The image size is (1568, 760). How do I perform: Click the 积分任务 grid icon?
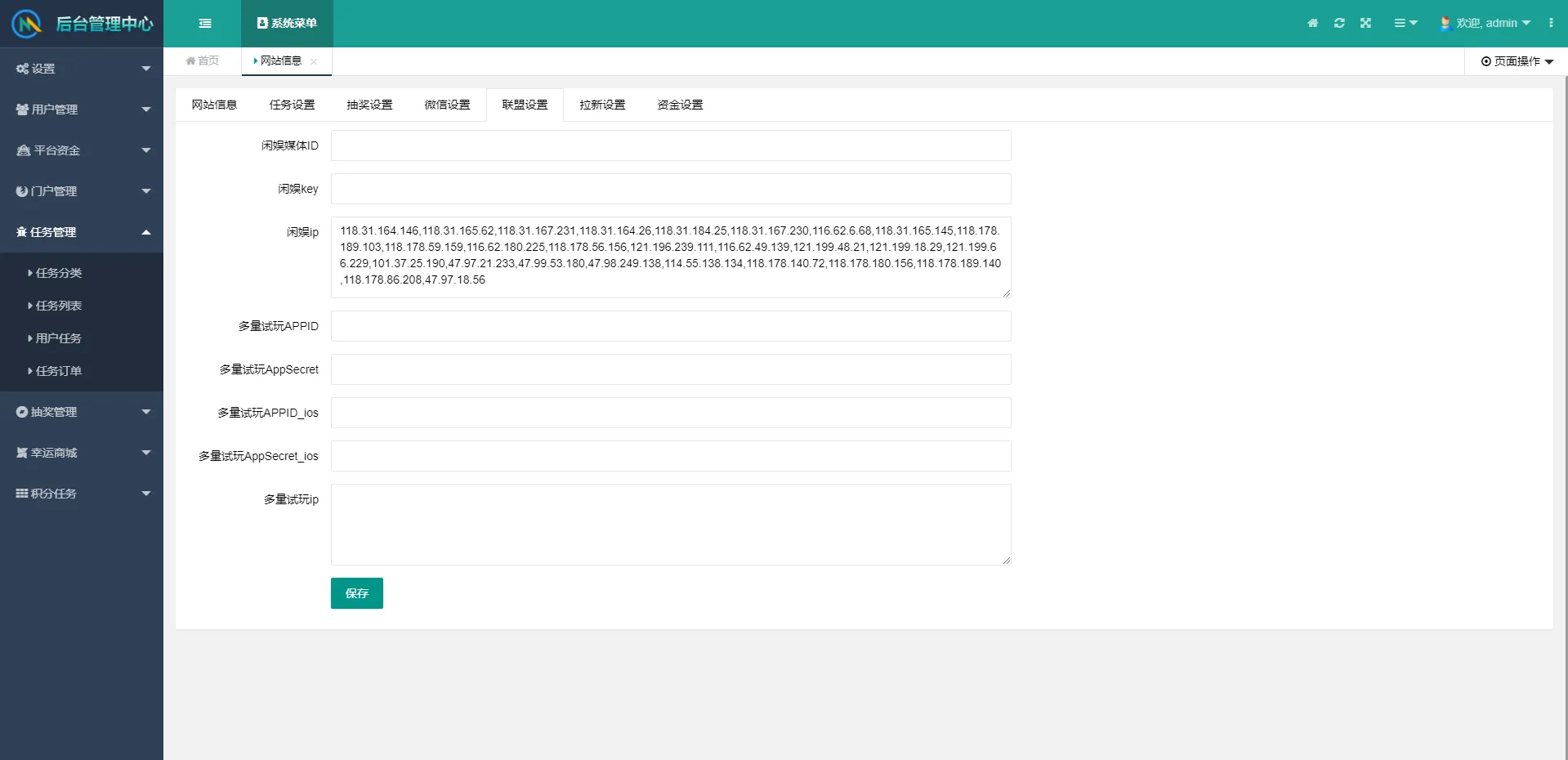pyautogui.click(x=22, y=494)
